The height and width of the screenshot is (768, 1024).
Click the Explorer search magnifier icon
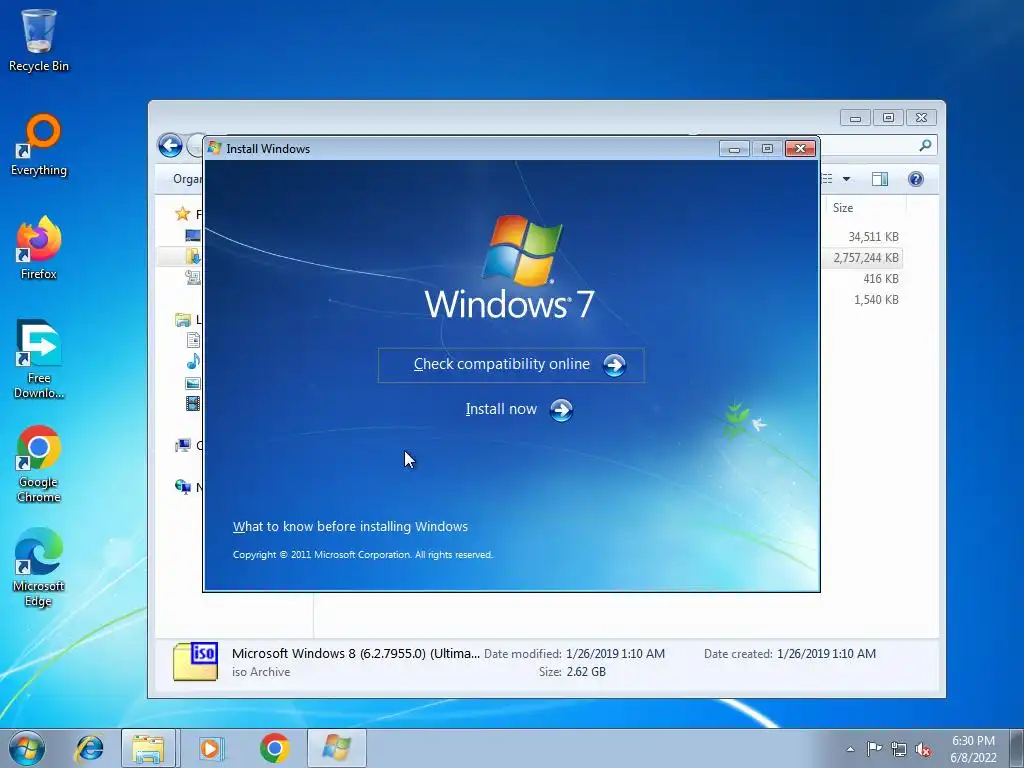pyautogui.click(x=925, y=145)
